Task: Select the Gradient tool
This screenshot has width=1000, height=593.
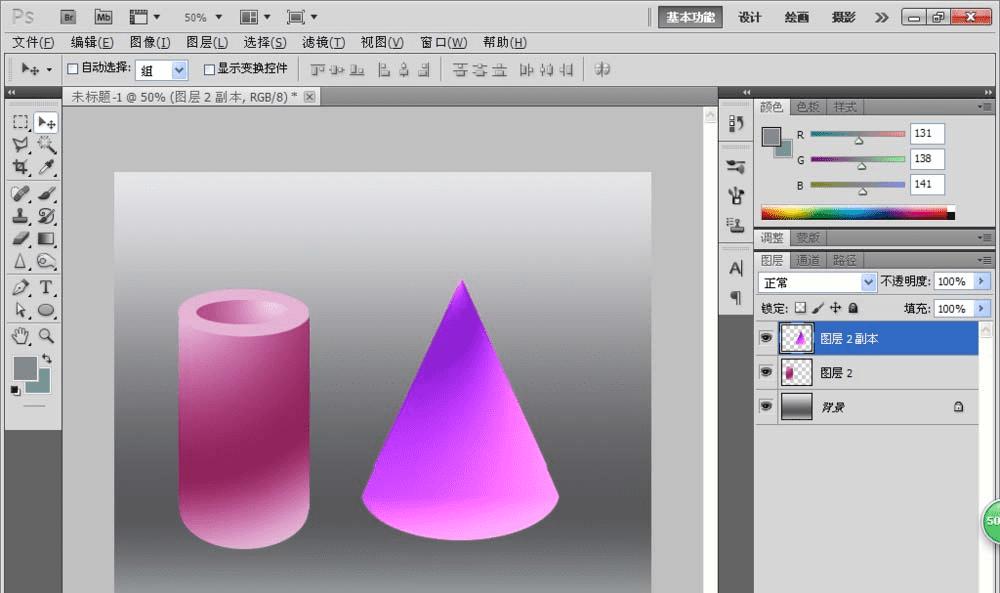Action: 46,238
